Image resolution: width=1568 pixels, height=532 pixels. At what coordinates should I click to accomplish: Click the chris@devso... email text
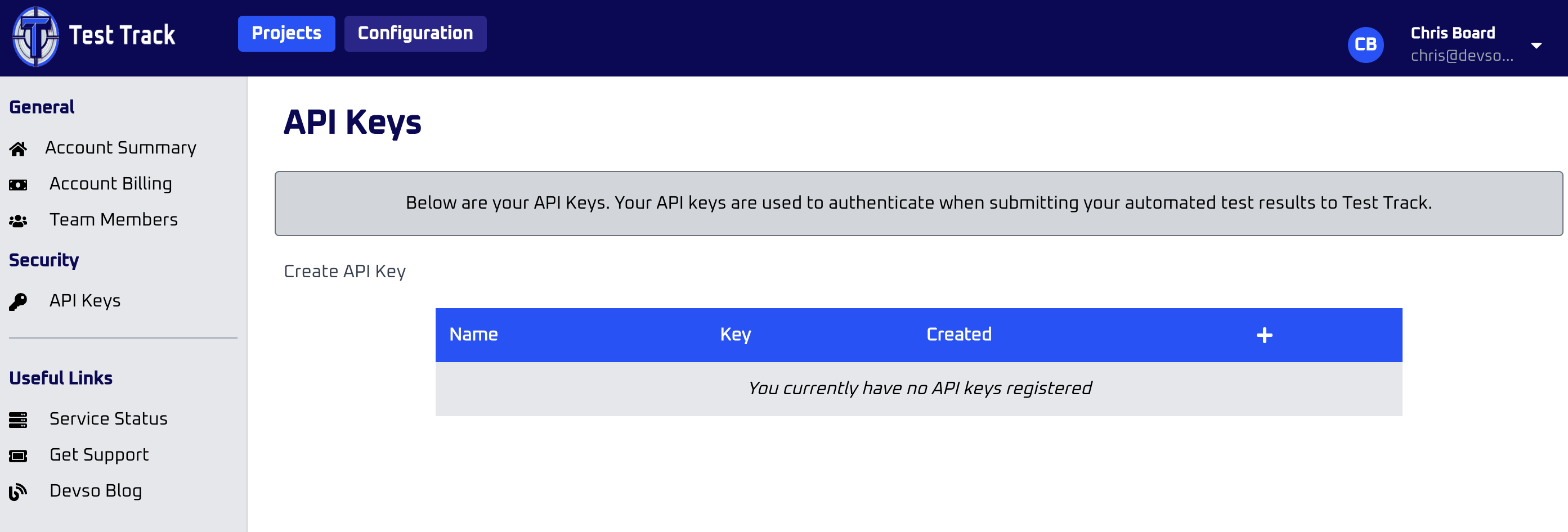pos(1462,55)
